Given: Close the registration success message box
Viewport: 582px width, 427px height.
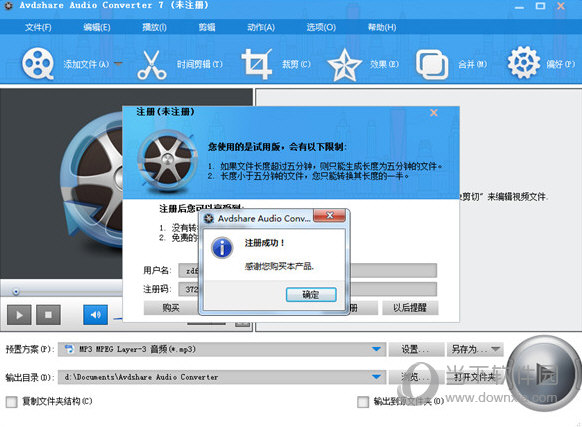Looking at the screenshot, I should (x=329, y=215).
